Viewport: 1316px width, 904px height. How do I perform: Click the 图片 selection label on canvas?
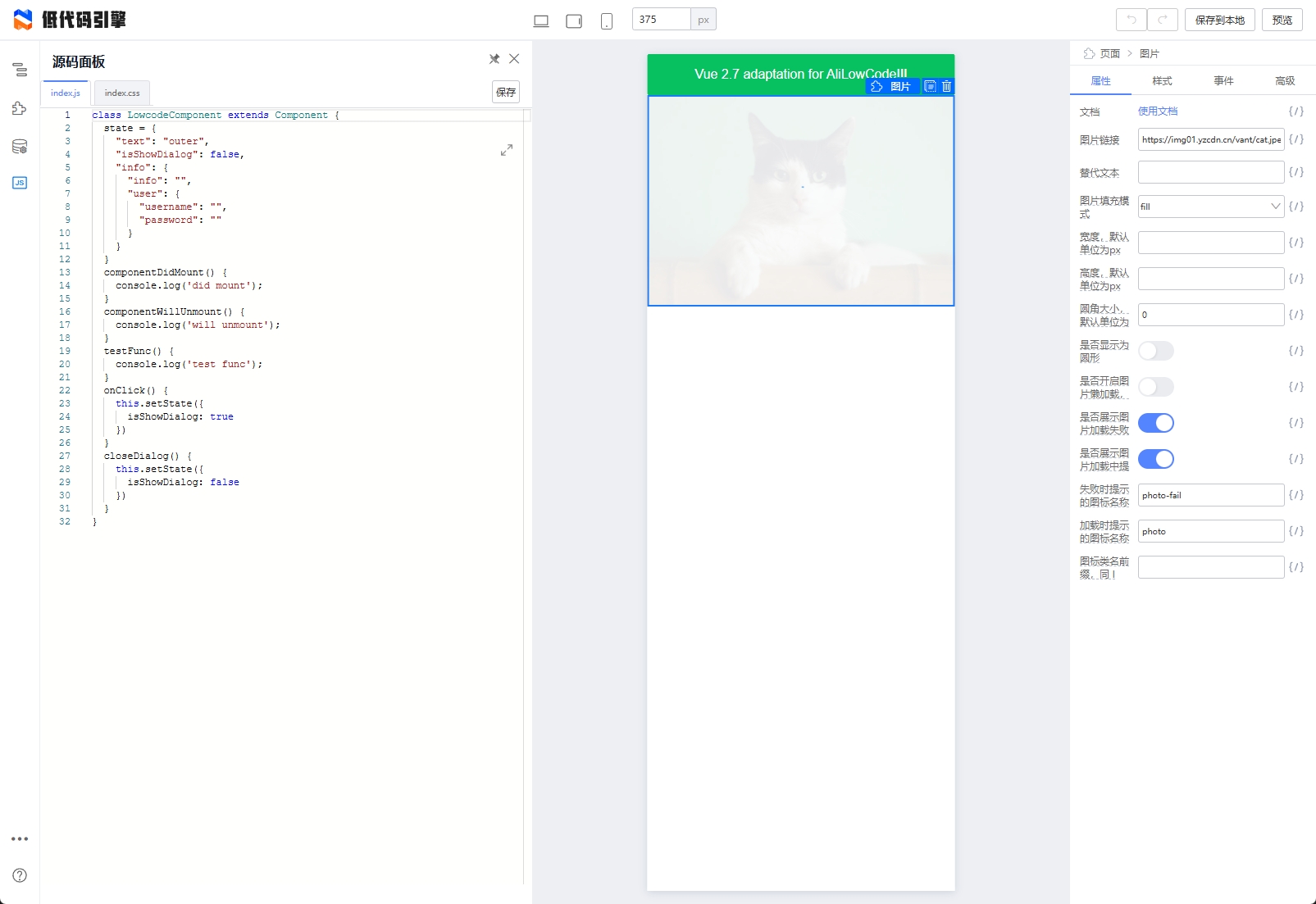click(892, 86)
